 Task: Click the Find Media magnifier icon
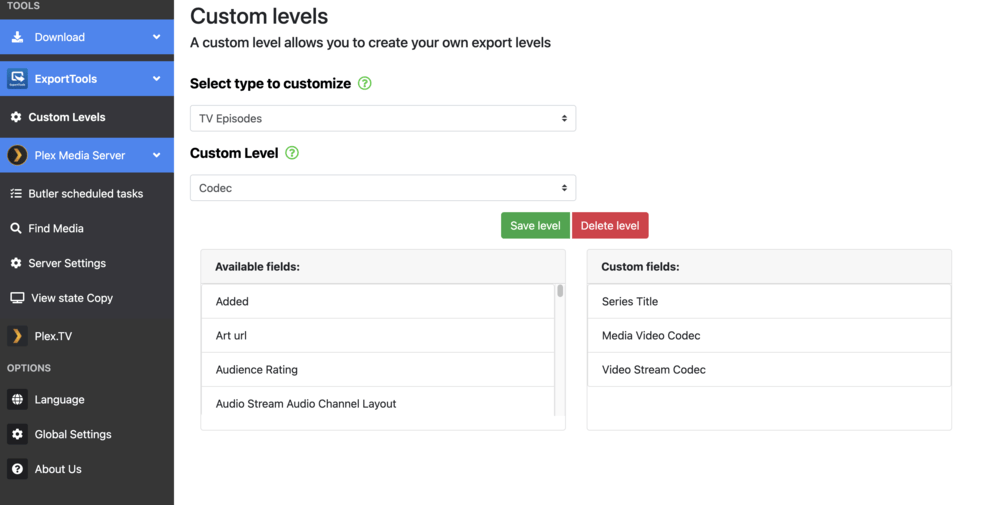[x=16, y=228]
